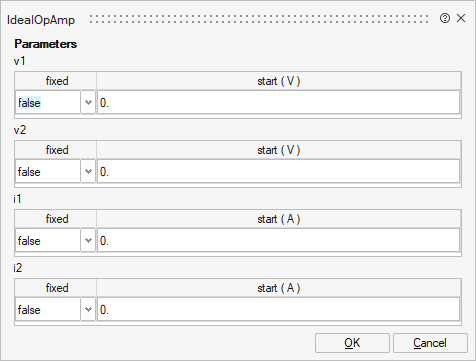Image resolution: width=476 pixels, height=361 pixels.
Task: Edit the i1 start current field
Action: [278, 241]
